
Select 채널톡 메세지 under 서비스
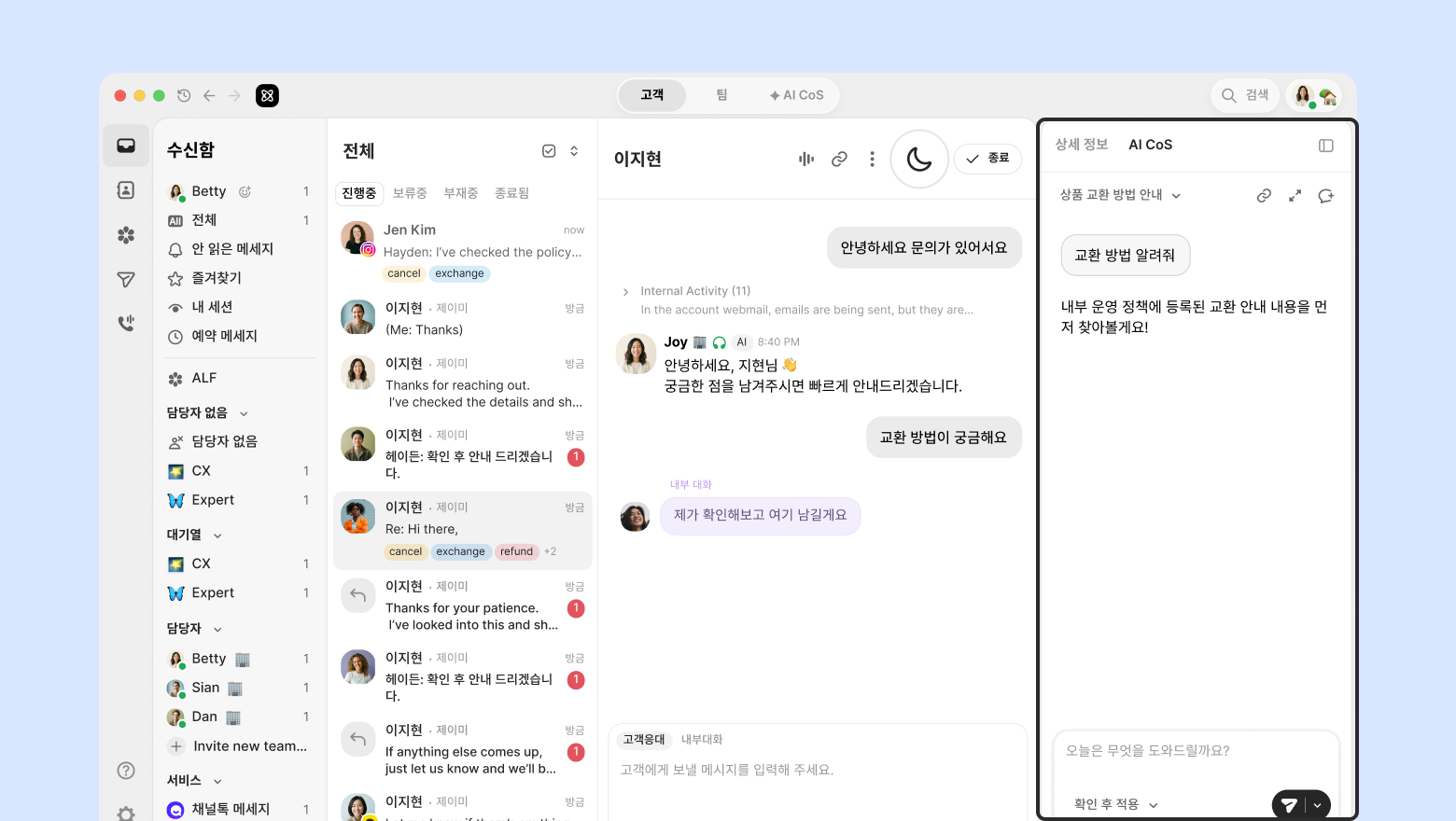point(239,810)
